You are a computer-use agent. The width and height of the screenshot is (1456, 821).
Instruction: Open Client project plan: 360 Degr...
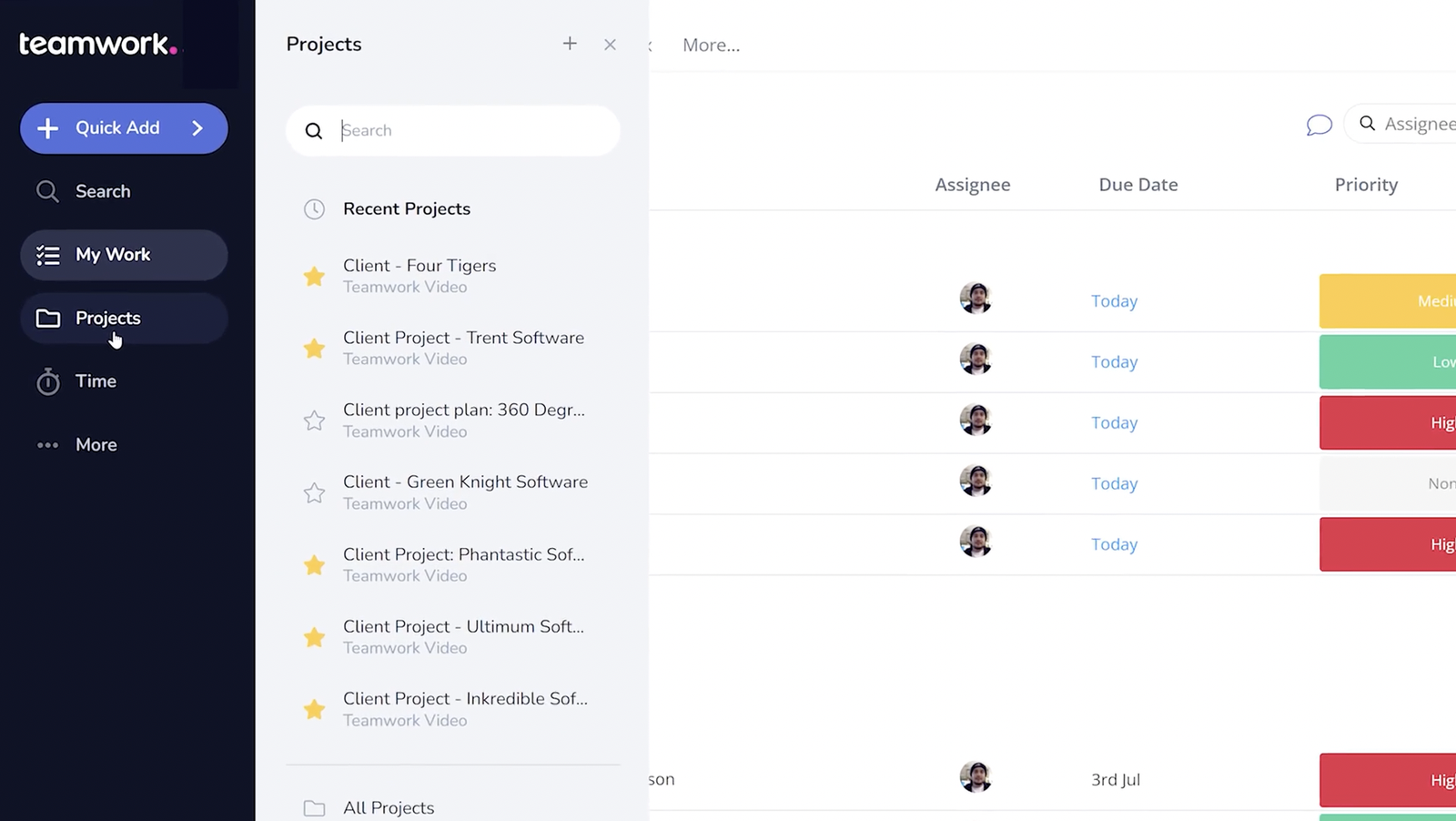[x=463, y=410]
